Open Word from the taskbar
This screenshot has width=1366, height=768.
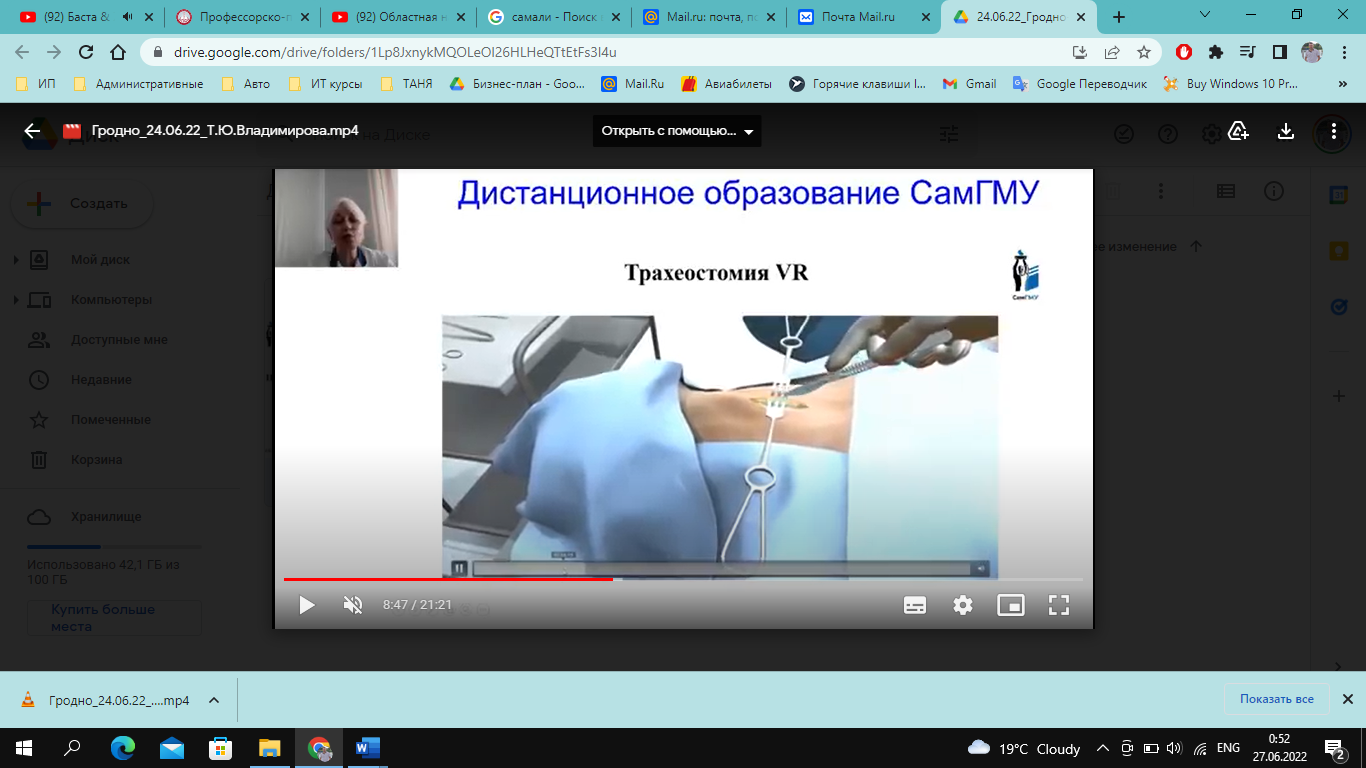tap(367, 748)
